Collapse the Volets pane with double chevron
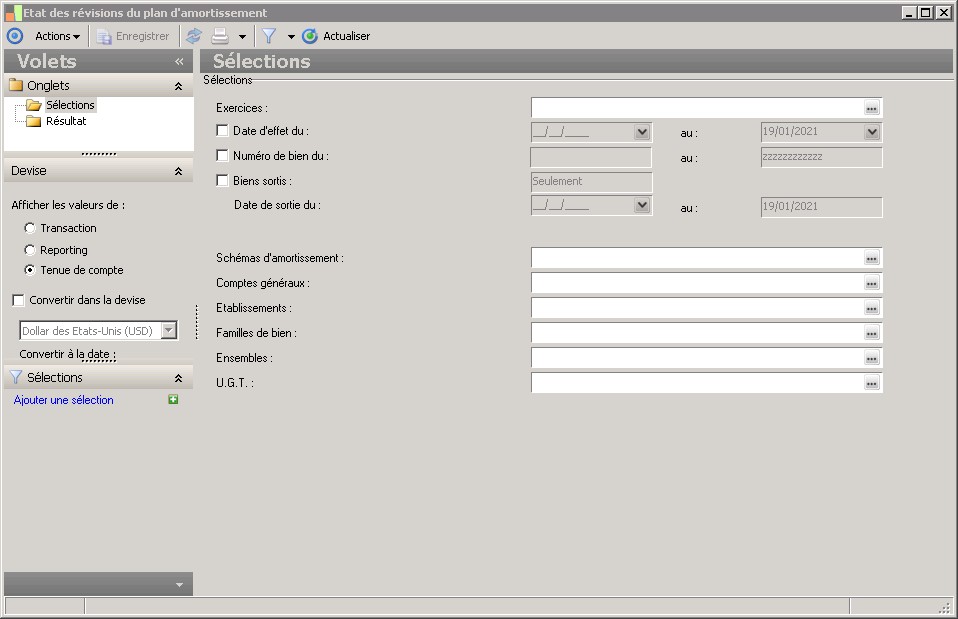Screen dimensions: 958x619 point(179,61)
